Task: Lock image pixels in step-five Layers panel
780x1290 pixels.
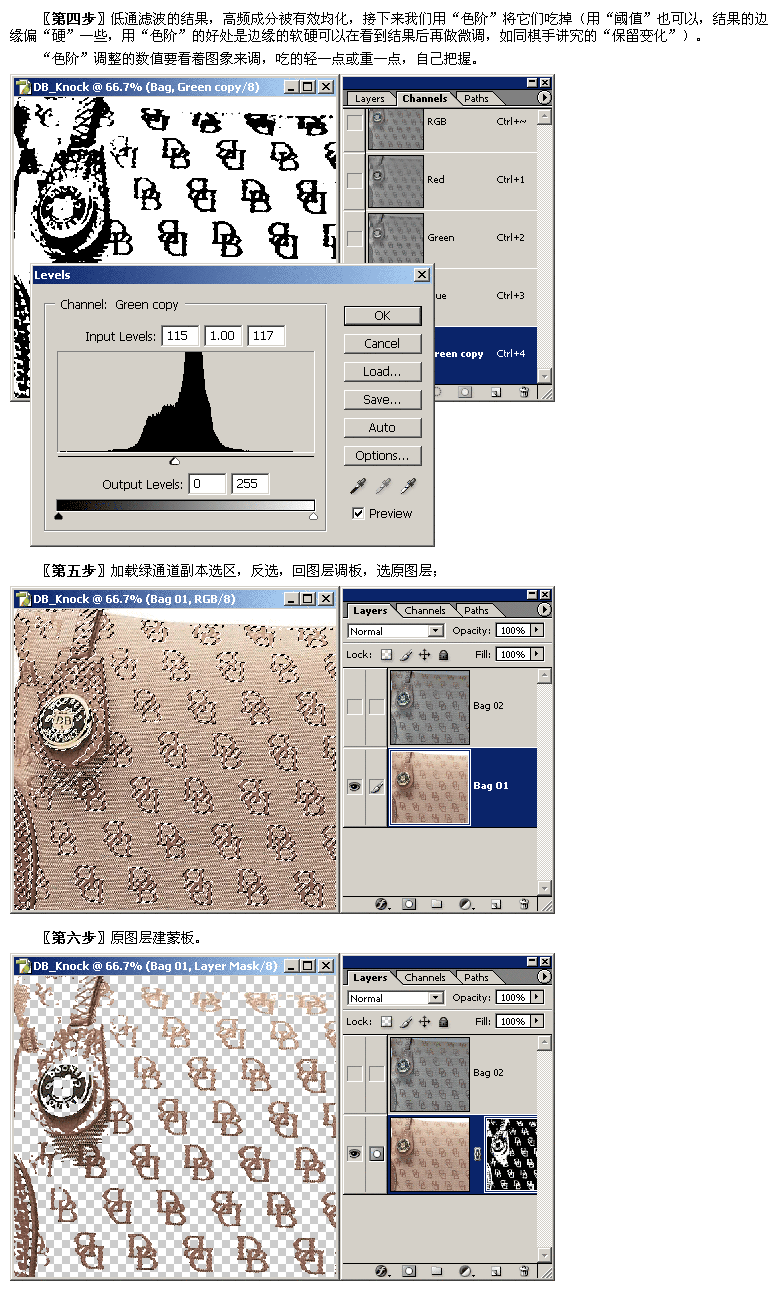Action: (x=405, y=654)
